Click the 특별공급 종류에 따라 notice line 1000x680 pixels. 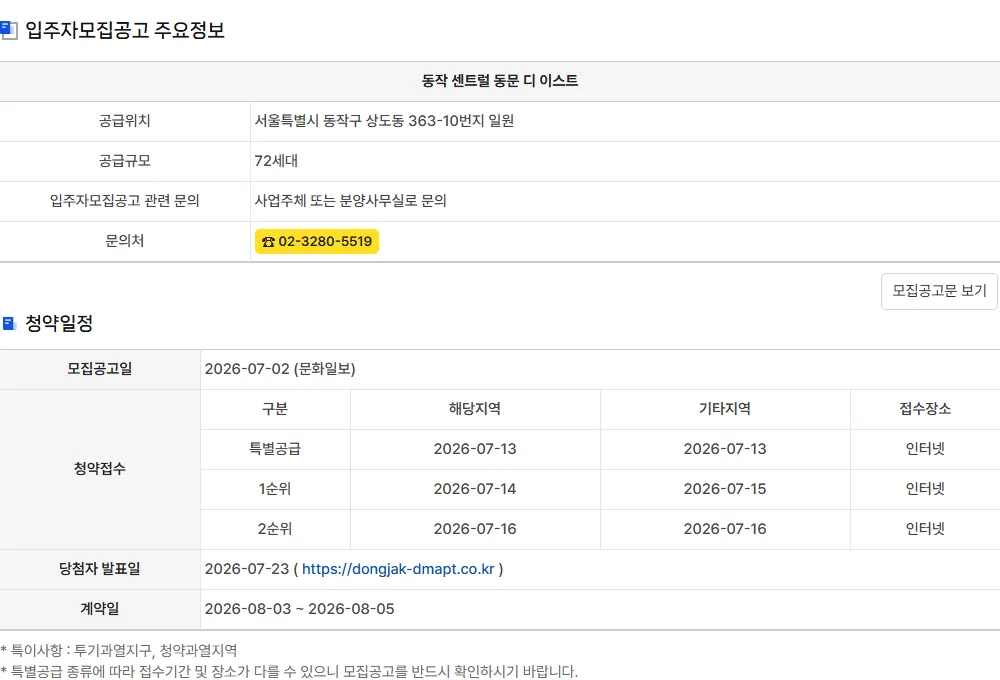point(289,672)
